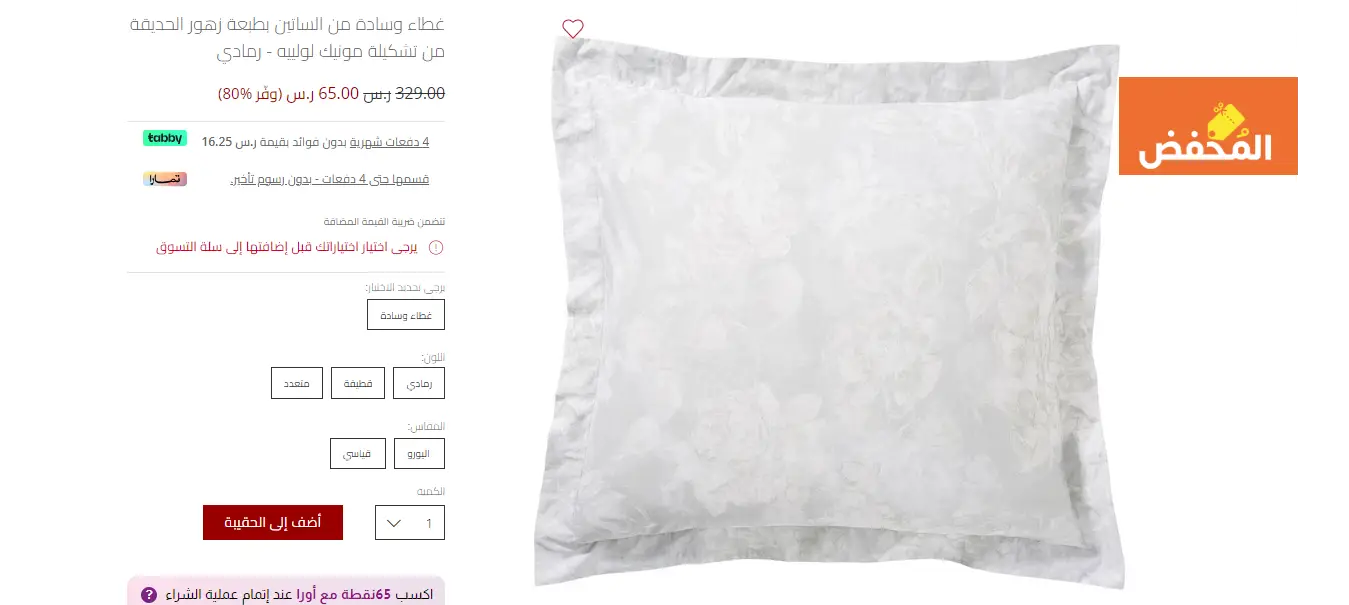Click the tabby logo badge
Screen dimensions: 1349x605
click(x=165, y=139)
